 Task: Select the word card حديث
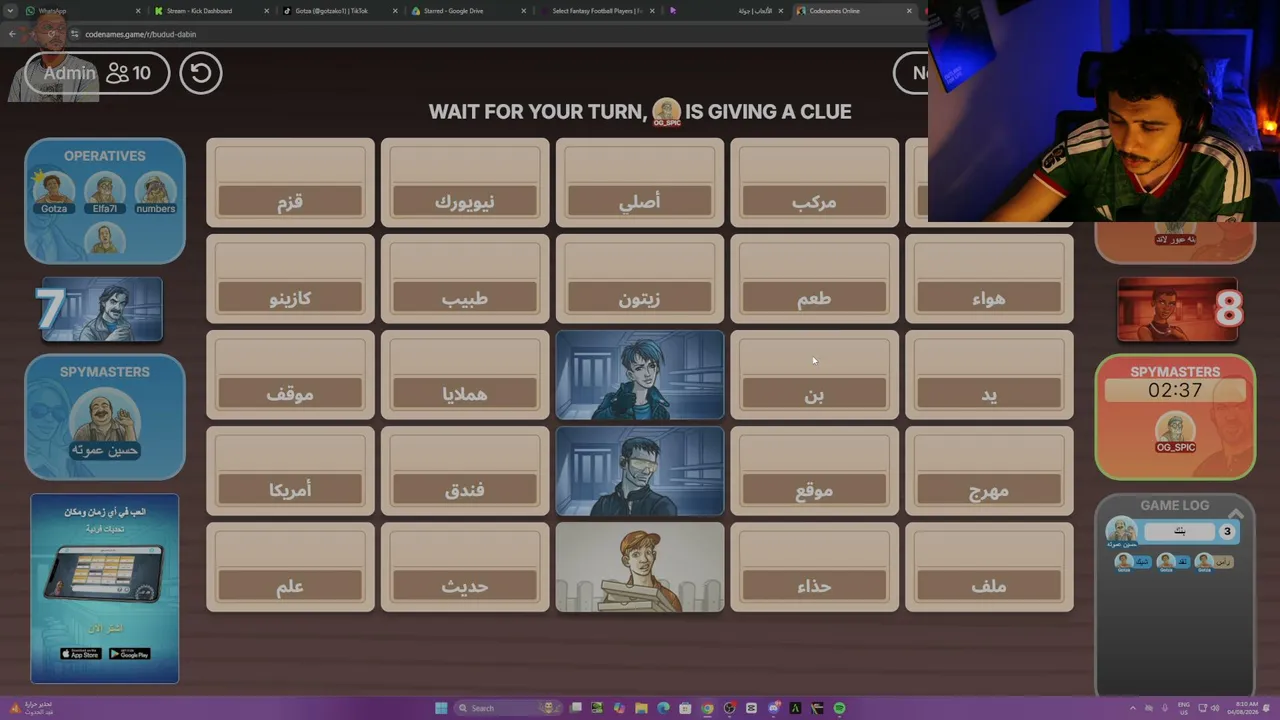pos(465,567)
